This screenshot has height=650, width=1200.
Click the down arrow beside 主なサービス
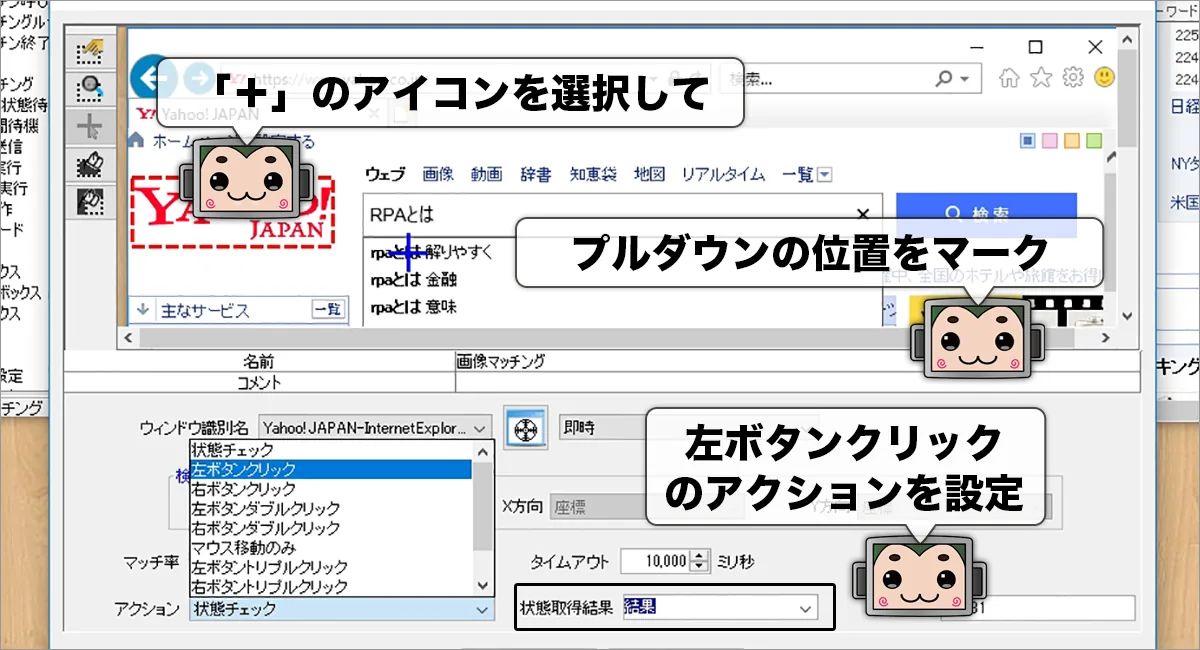(143, 311)
